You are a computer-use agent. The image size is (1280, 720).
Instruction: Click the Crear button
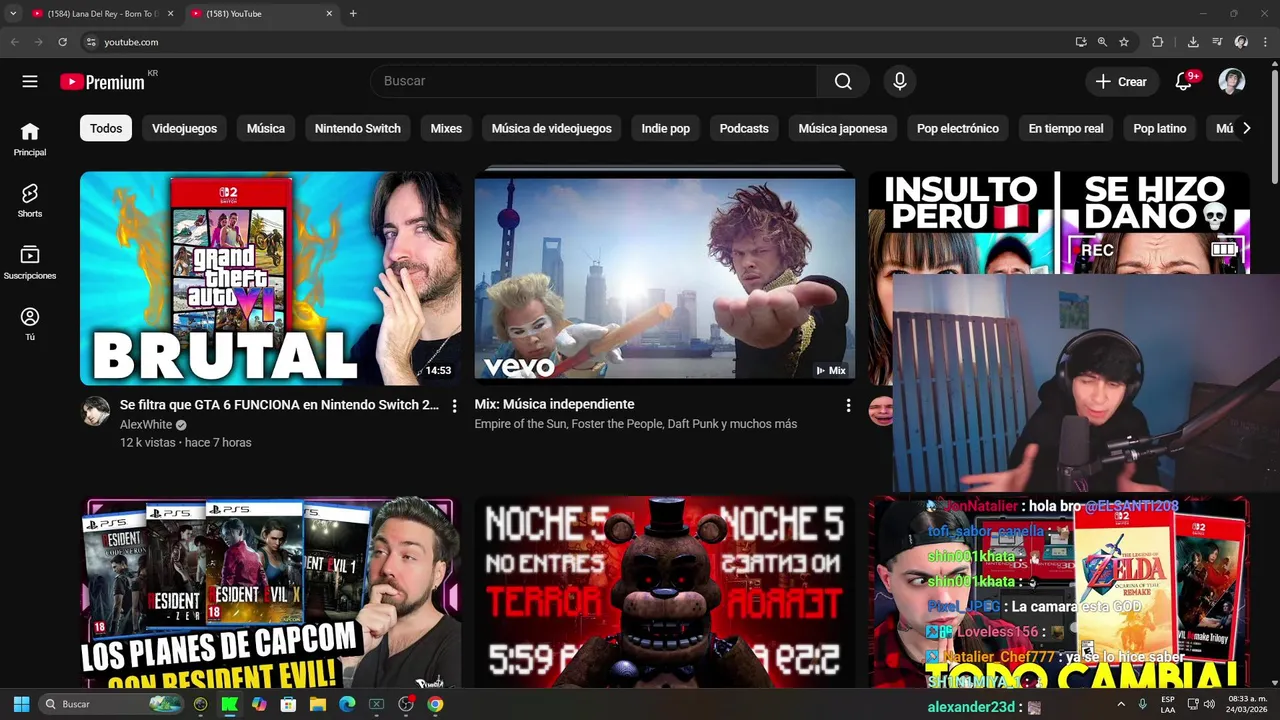[1122, 82]
